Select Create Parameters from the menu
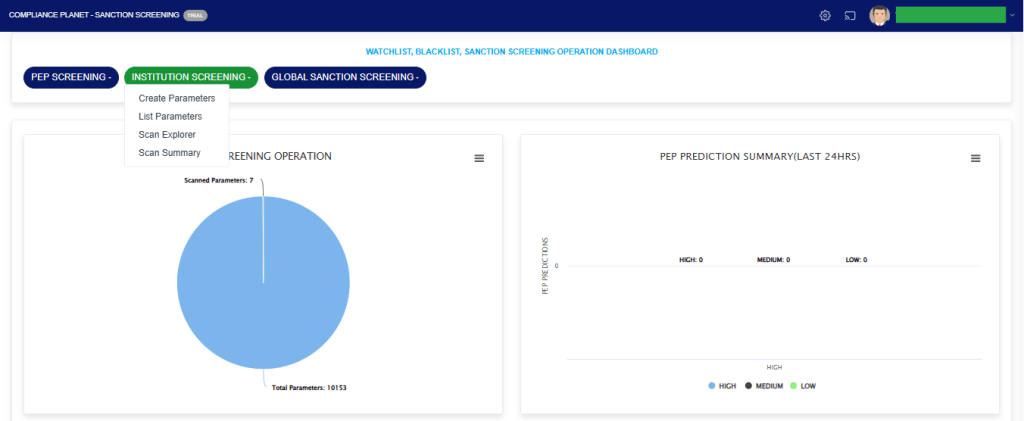1024x421 pixels. [x=177, y=98]
